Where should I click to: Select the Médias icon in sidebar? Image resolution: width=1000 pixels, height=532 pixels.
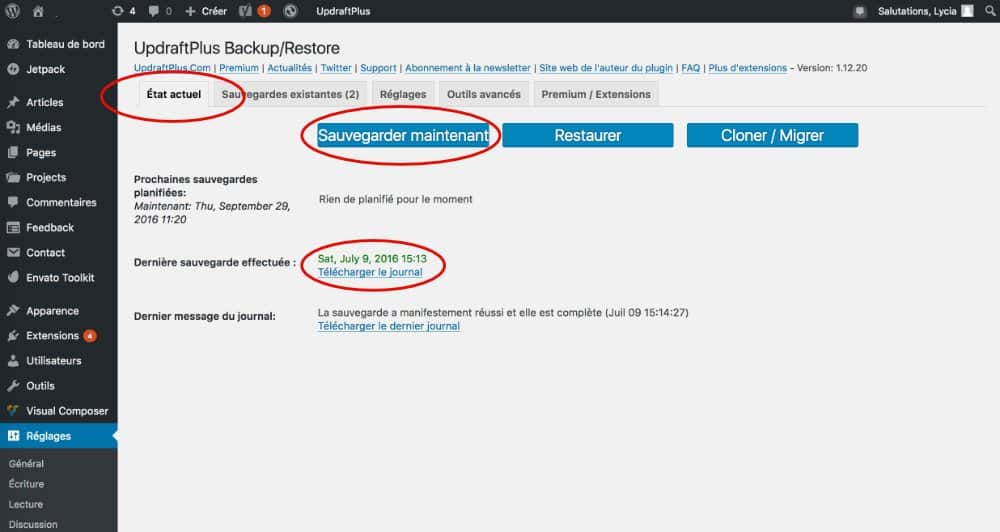pos(13,128)
